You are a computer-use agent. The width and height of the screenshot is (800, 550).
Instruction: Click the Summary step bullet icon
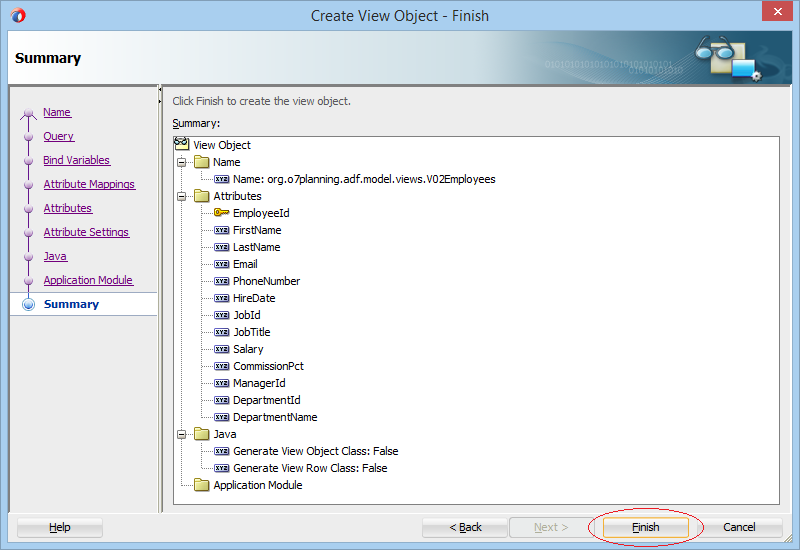coord(29,305)
